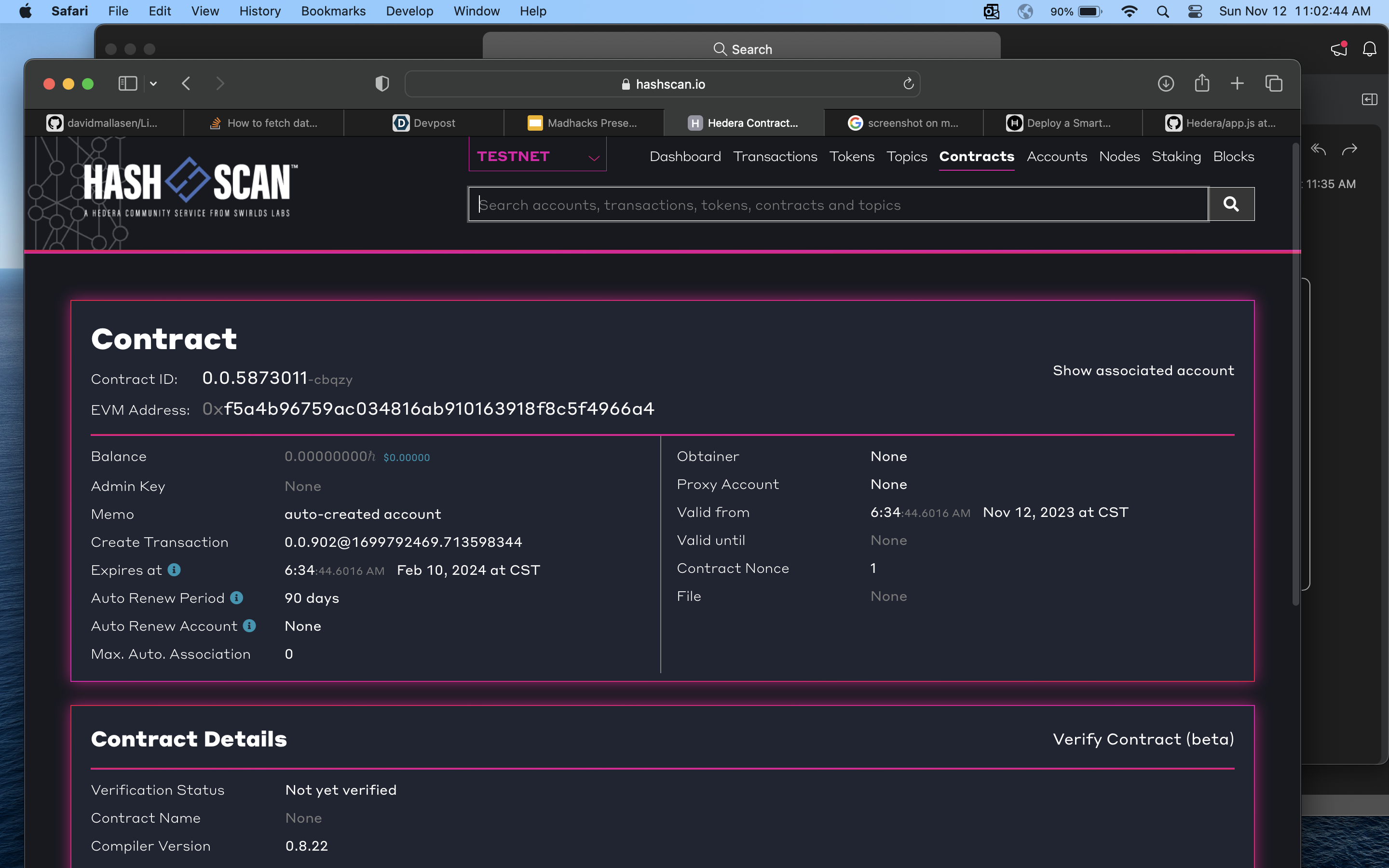This screenshot has height=868, width=1389.
Task: Open Safari's Share menu icon
Action: [x=1201, y=84]
